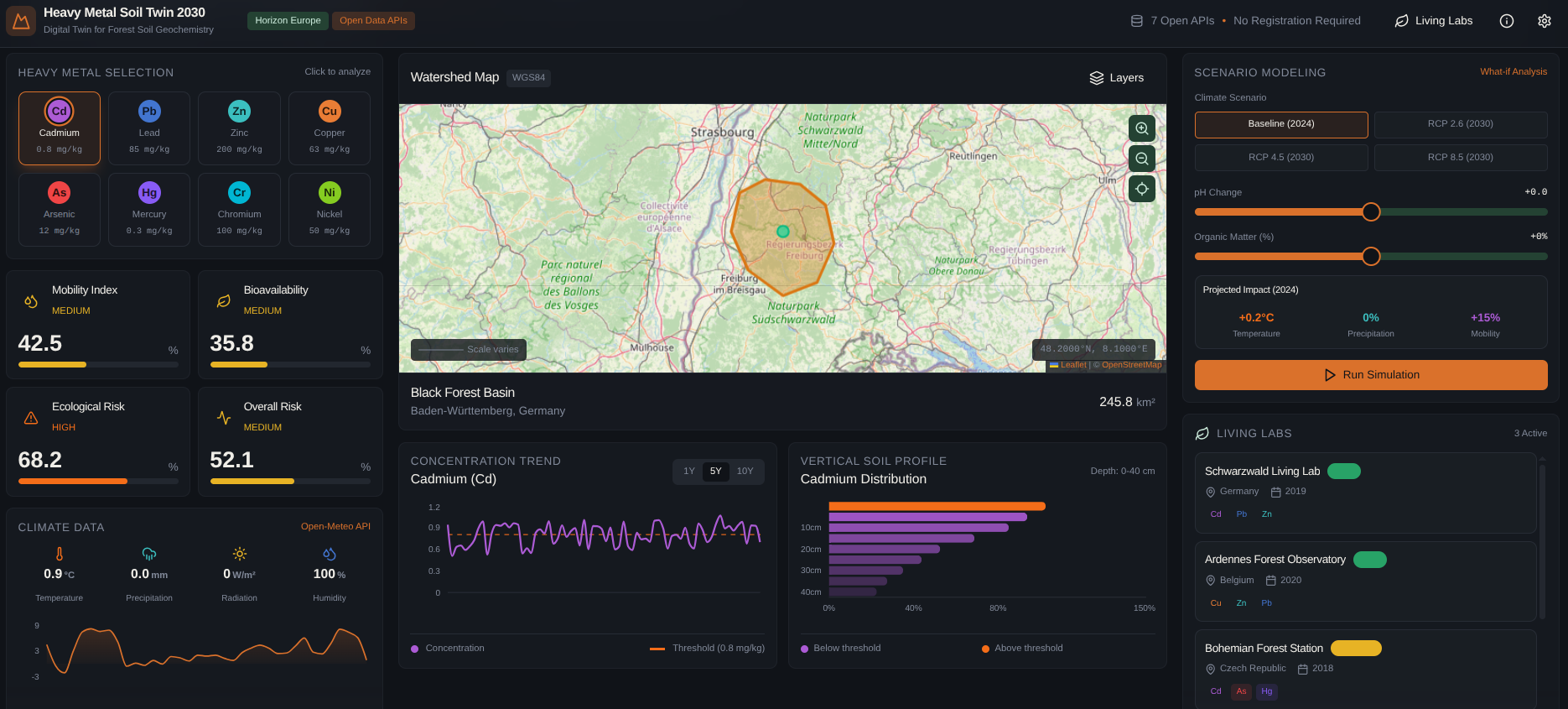Click the Above threshold legend entry

pos(1022,649)
